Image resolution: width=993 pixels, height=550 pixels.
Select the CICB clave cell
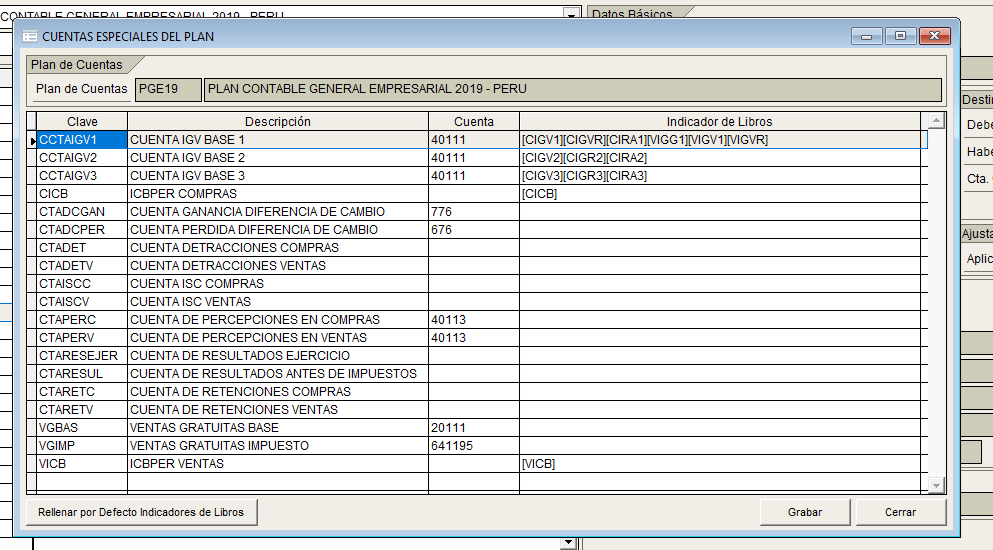point(82,194)
